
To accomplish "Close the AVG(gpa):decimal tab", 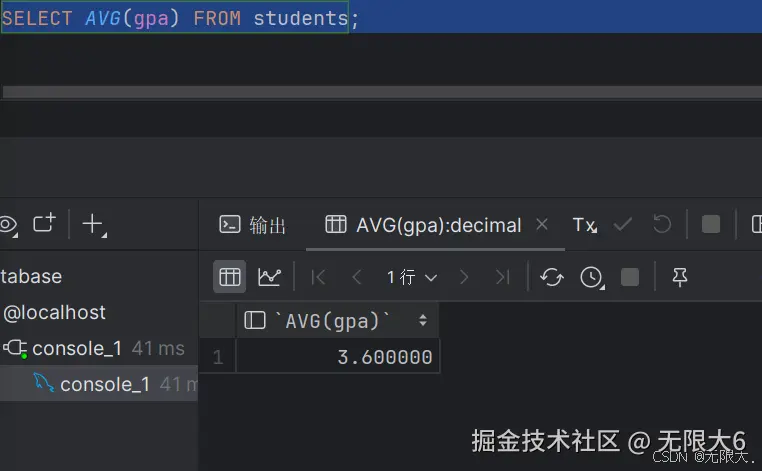I will tap(542, 225).
